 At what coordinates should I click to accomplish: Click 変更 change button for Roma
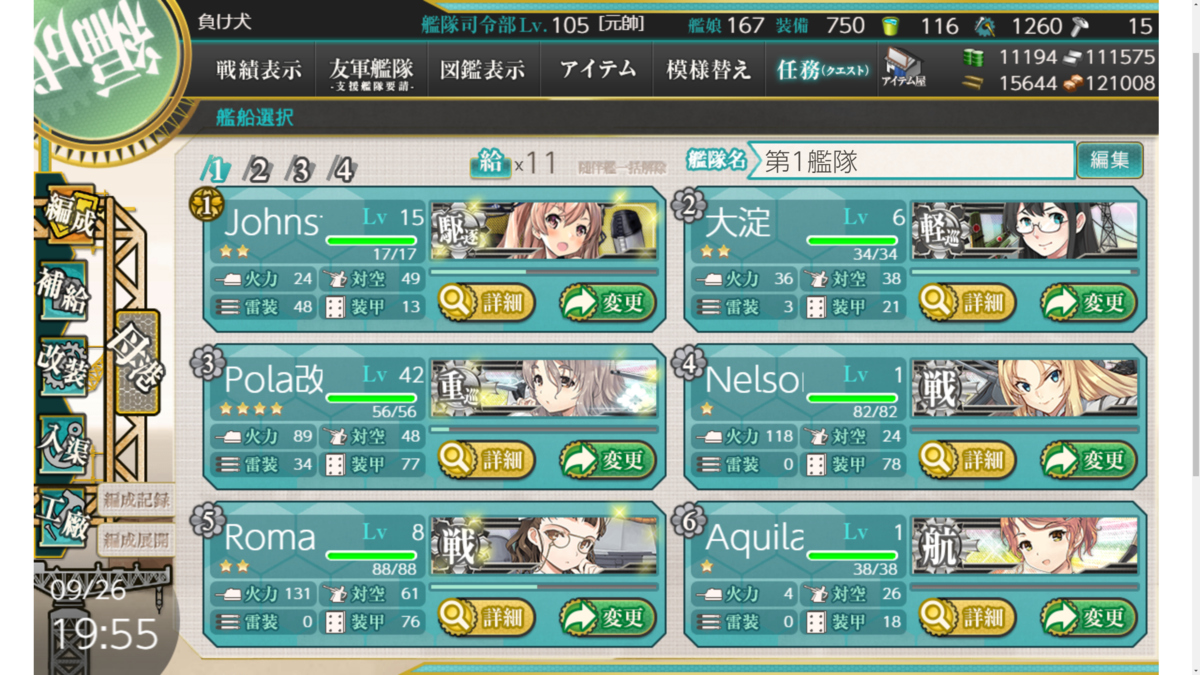coord(608,617)
